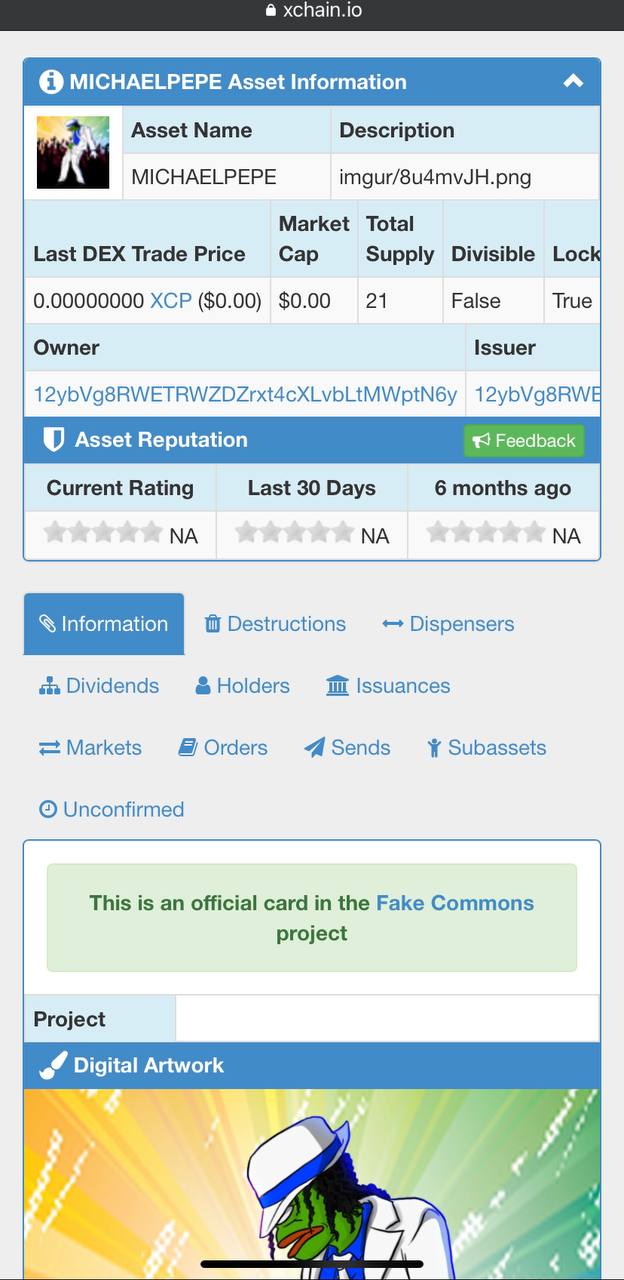
Task: Open the Subassets tab
Action: (486, 748)
